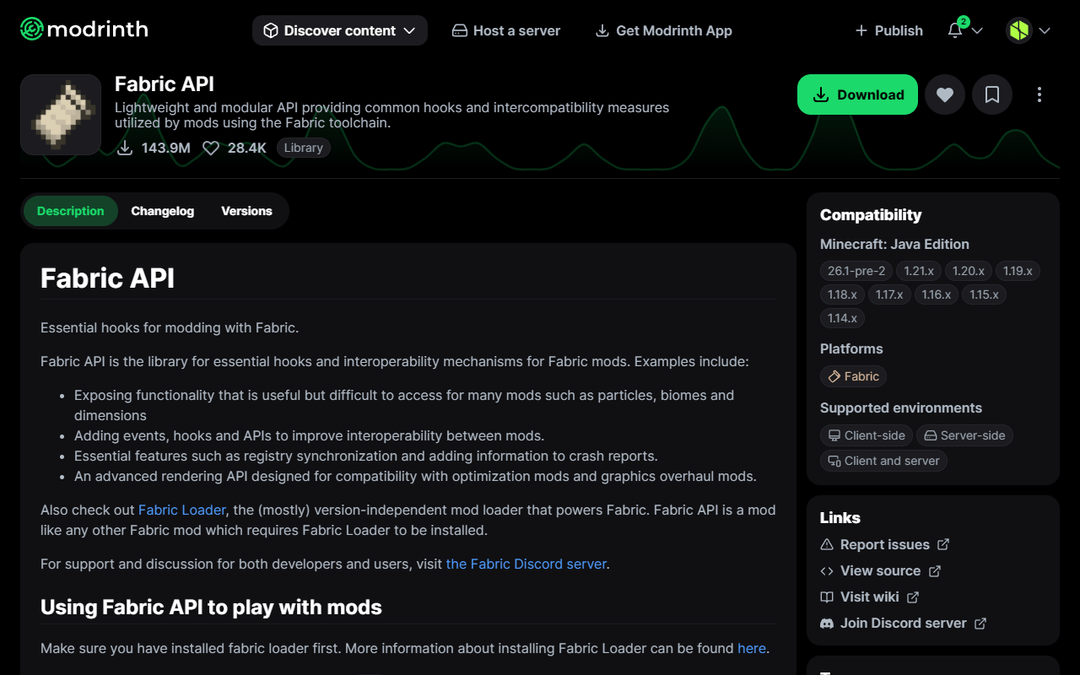1080x675 pixels.
Task: Toggle the bookmark save button
Action: pos(992,95)
